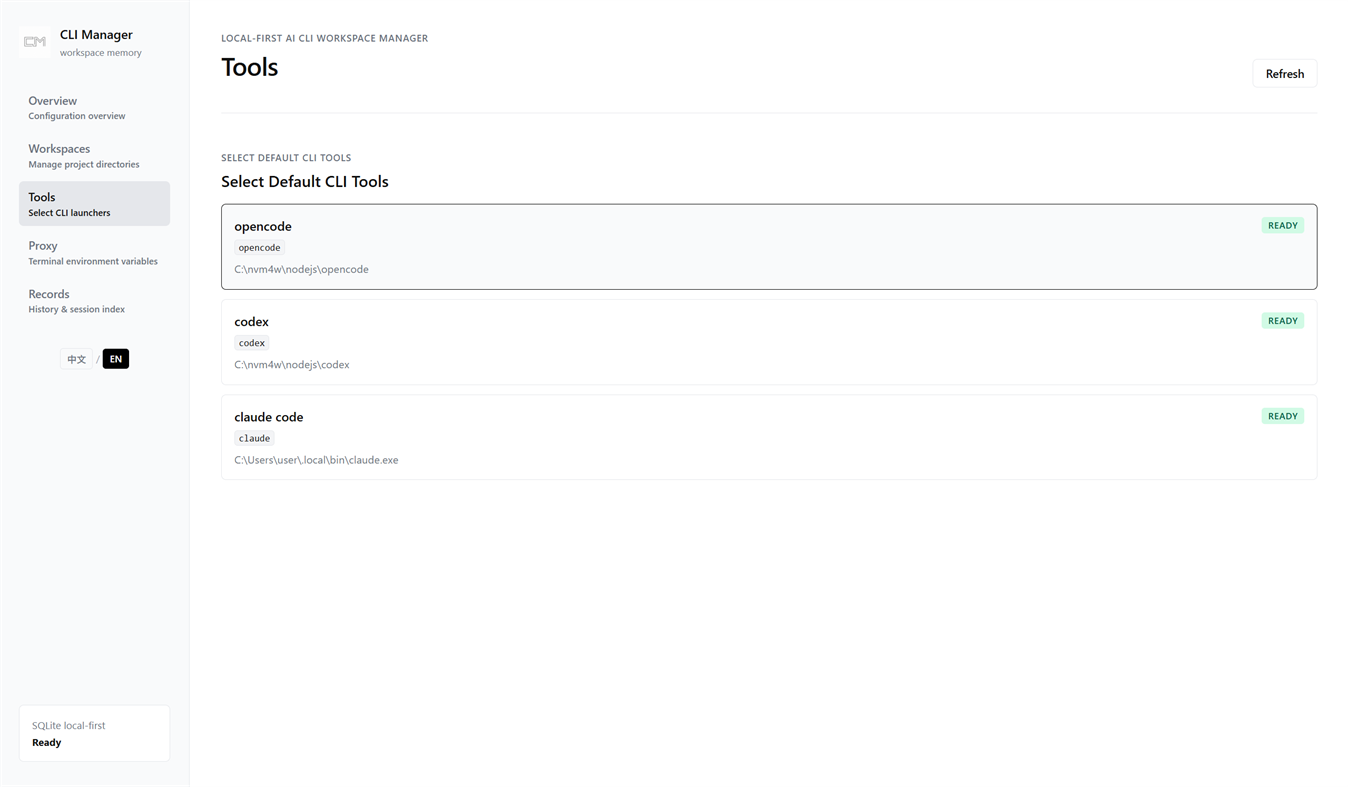Click path C:\nvm4w\nodejs\codex
This screenshot has height=787, width=1348.
pyautogui.click(x=292, y=365)
